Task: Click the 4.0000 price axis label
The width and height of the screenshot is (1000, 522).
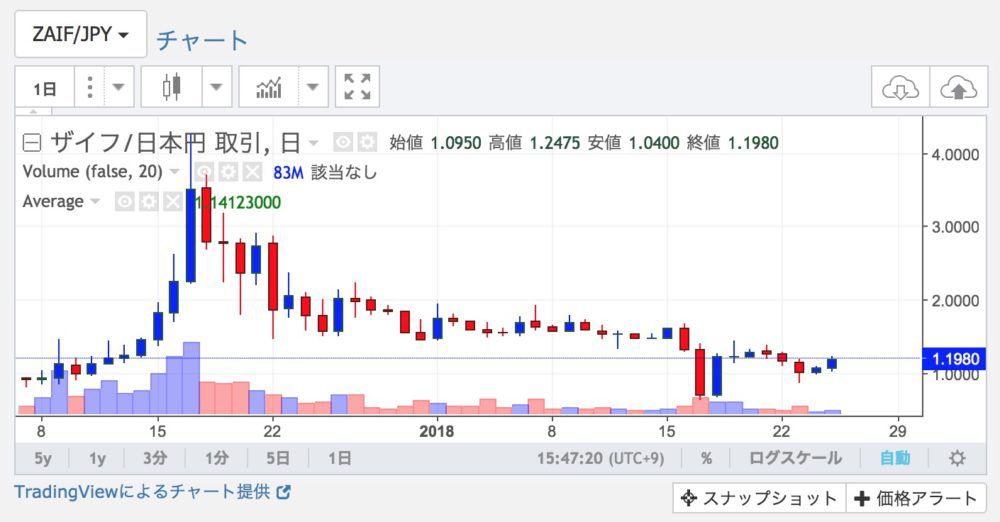Action: click(x=955, y=155)
